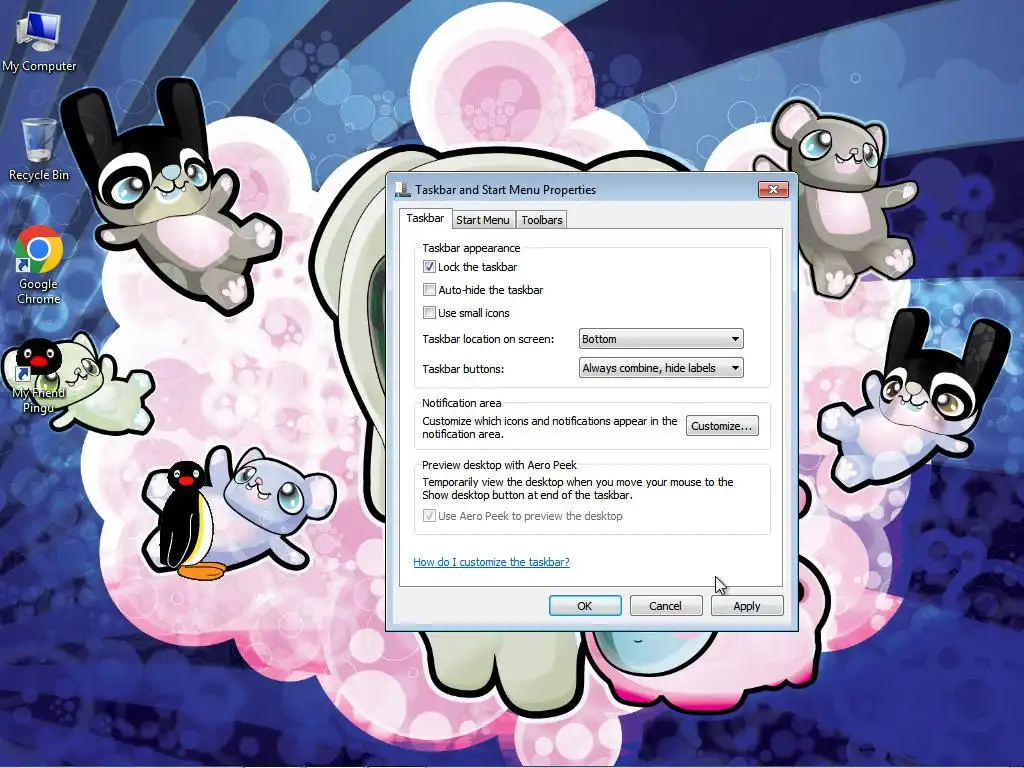
Task: Click the Use Aero Peek checkbox
Action: pyautogui.click(x=429, y=515)
